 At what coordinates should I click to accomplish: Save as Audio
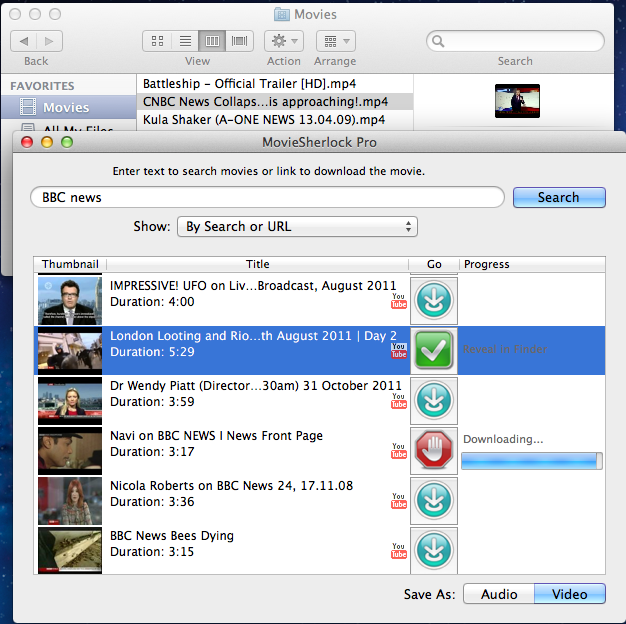point(499,594)
